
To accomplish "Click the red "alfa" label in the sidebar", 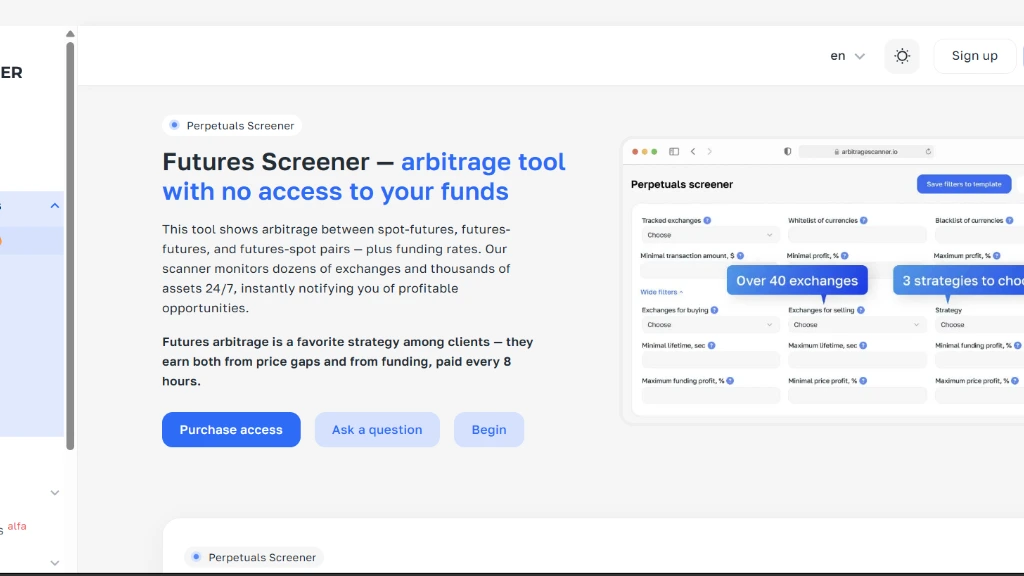I will (x=17, y=526).
